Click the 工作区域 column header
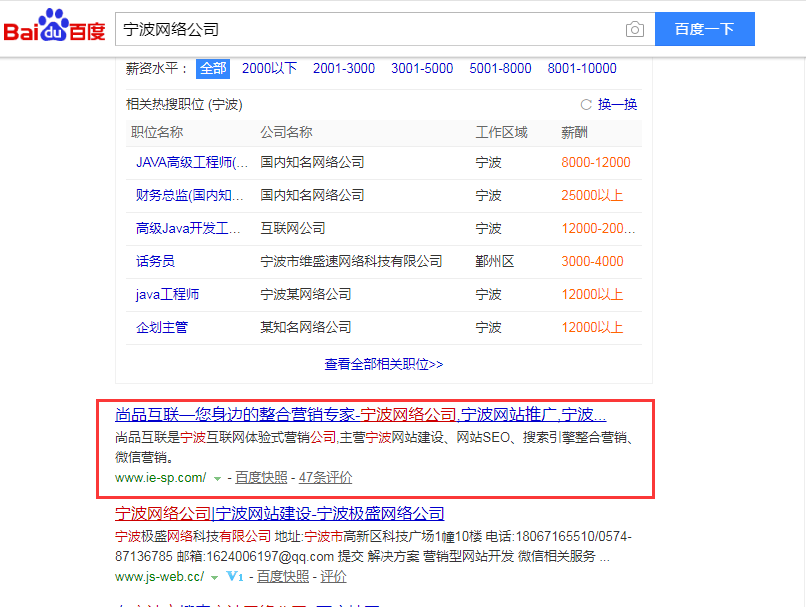Image resolution: width=806 pixels, height=607 pixels. point(501,133)
